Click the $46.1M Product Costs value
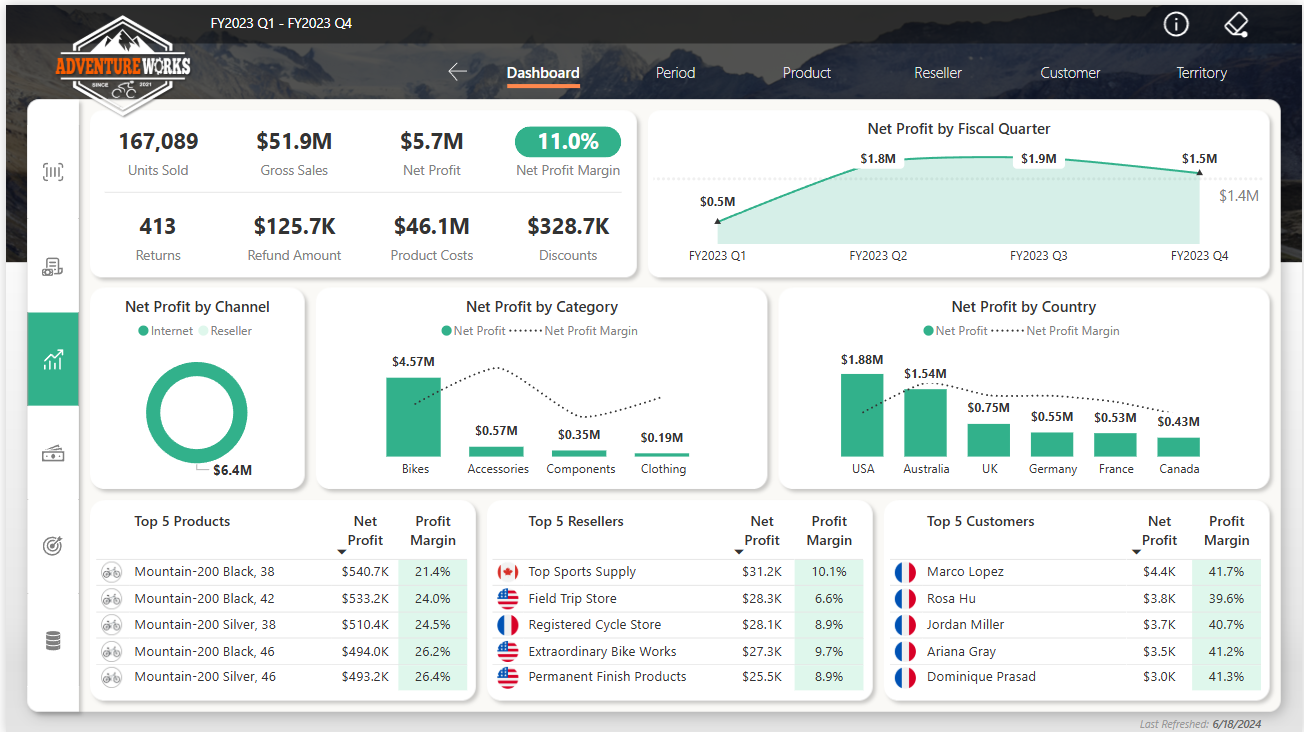 coord(432,227)
